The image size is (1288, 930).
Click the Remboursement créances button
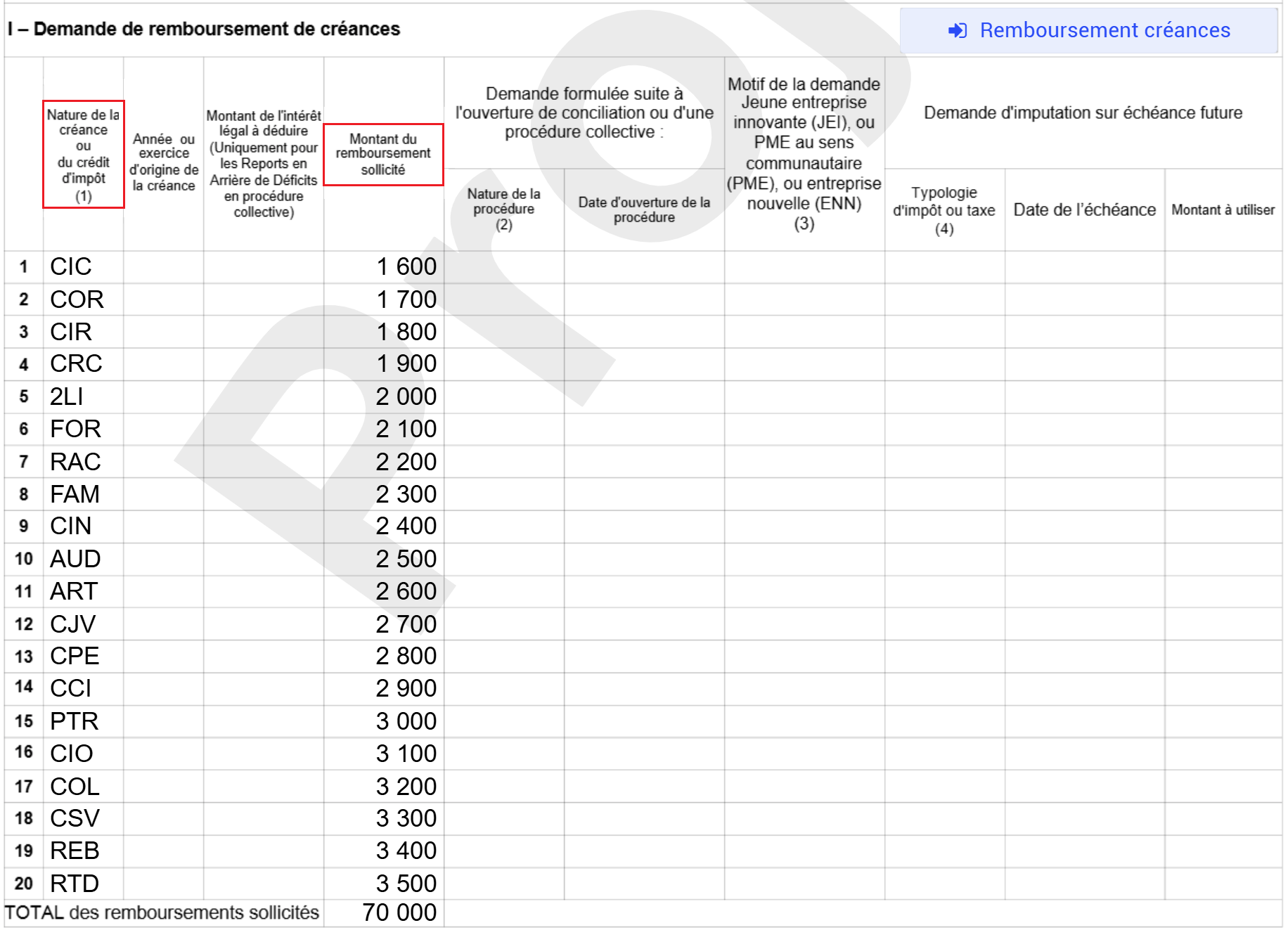[1088, 30]
